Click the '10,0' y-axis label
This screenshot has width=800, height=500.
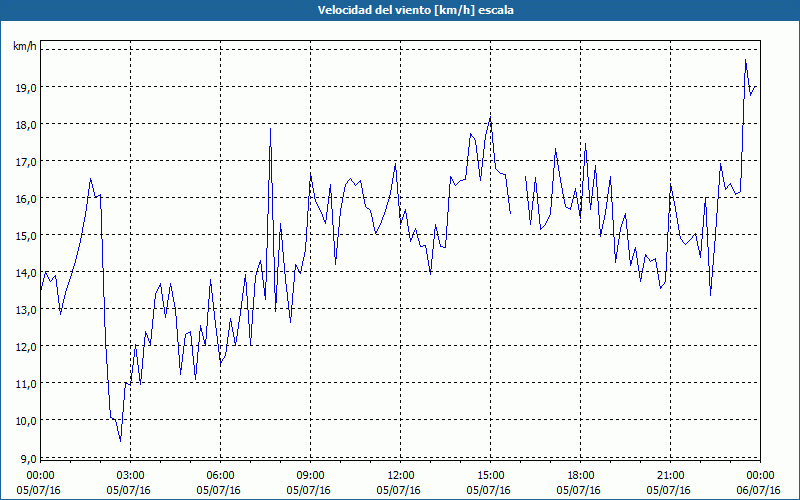(x=27, y=421)
